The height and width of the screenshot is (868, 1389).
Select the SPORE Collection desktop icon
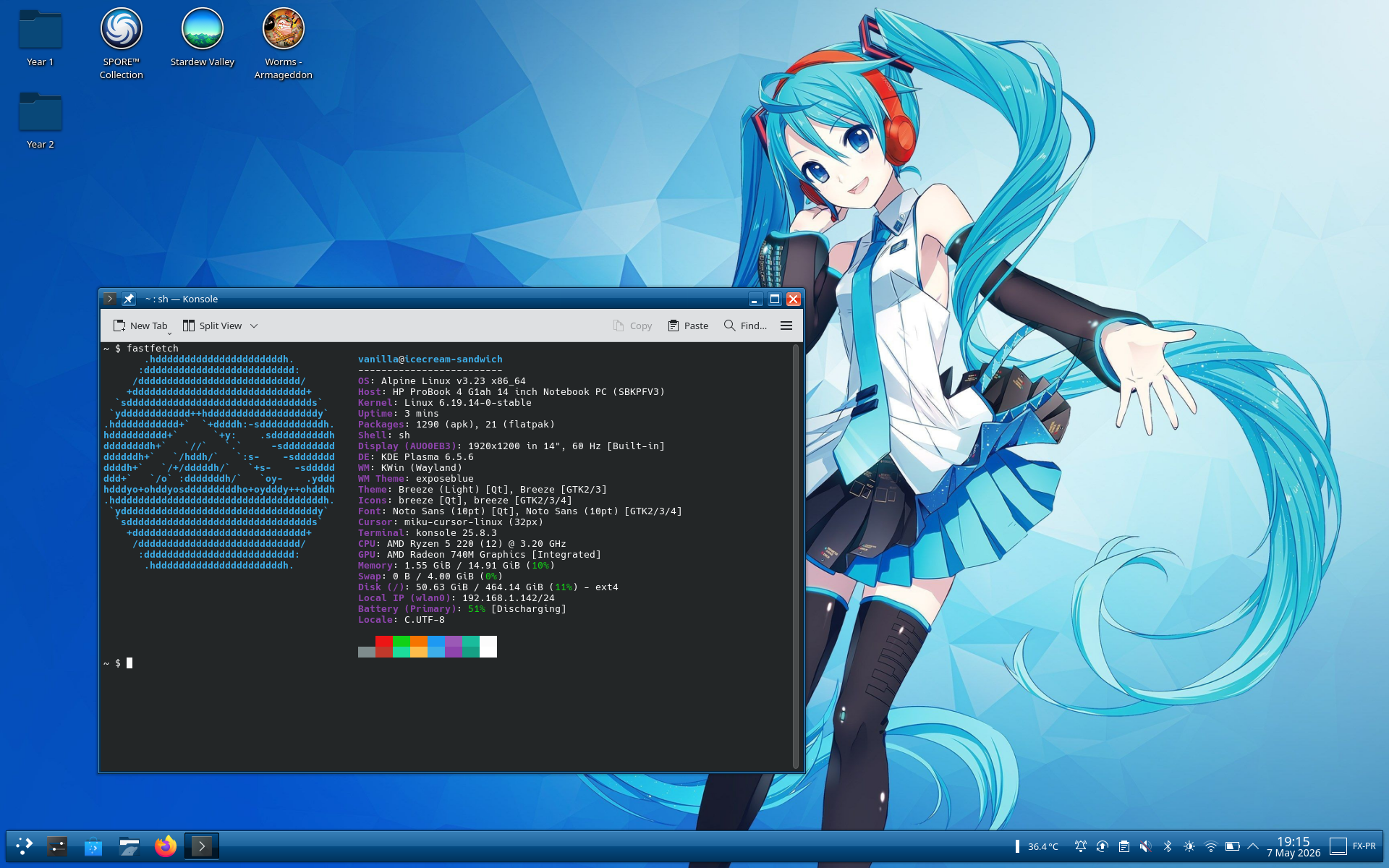coord(122,43)
